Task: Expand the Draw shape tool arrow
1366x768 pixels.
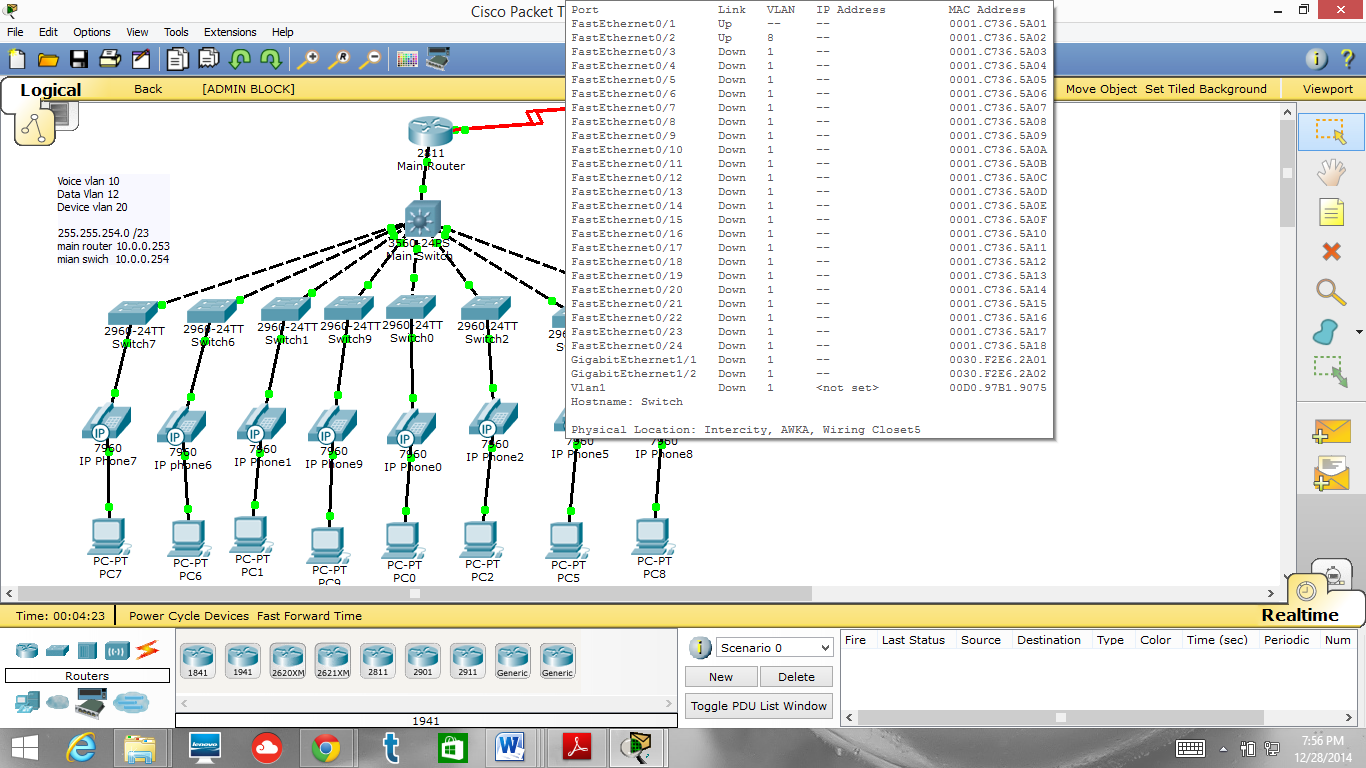Action: tap(1359, 332)
